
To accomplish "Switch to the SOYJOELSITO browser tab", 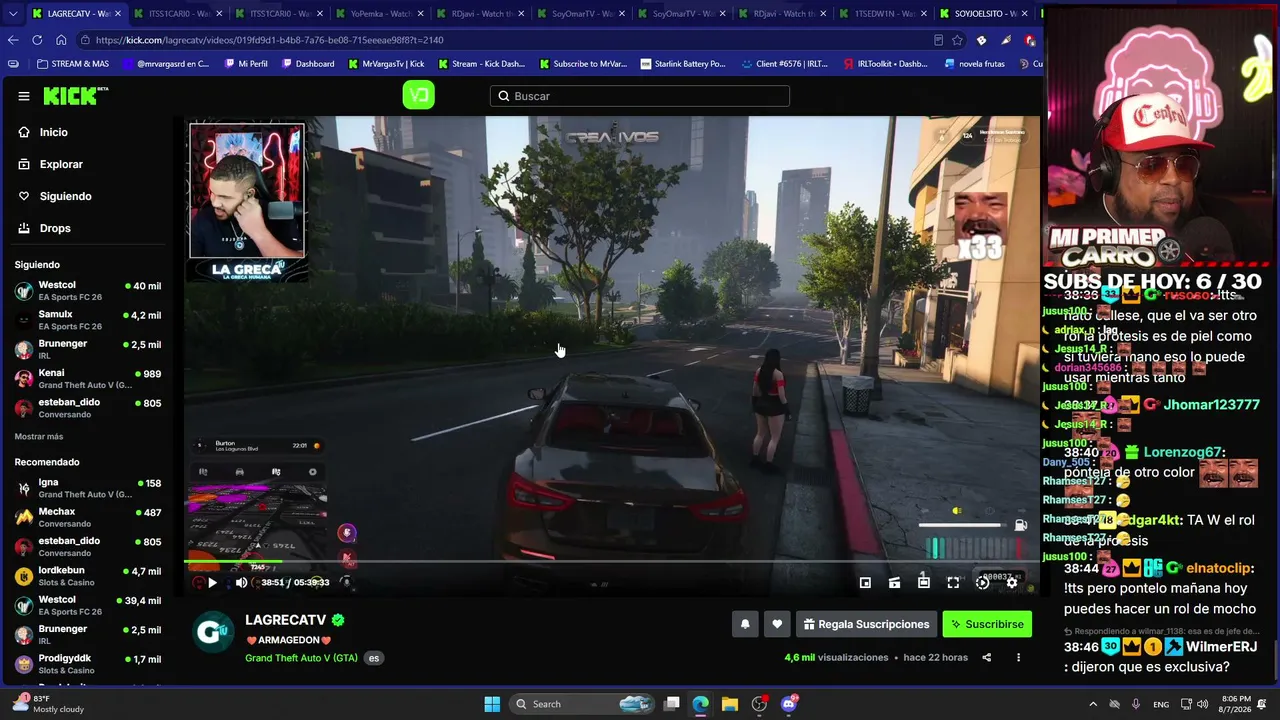I will pos(983,14).
